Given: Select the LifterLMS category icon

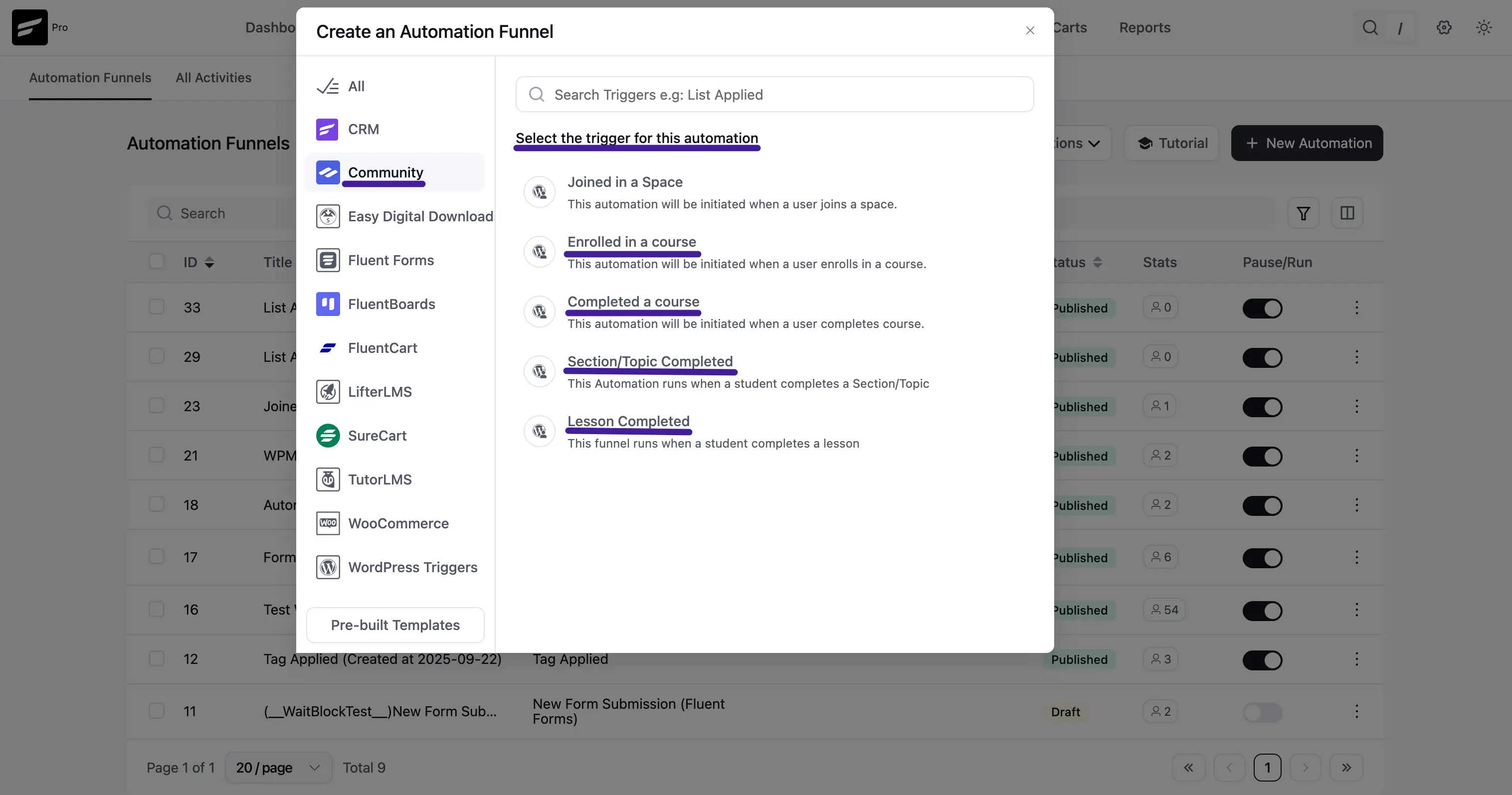Looking at the screenshot, I should pos(328,392).
